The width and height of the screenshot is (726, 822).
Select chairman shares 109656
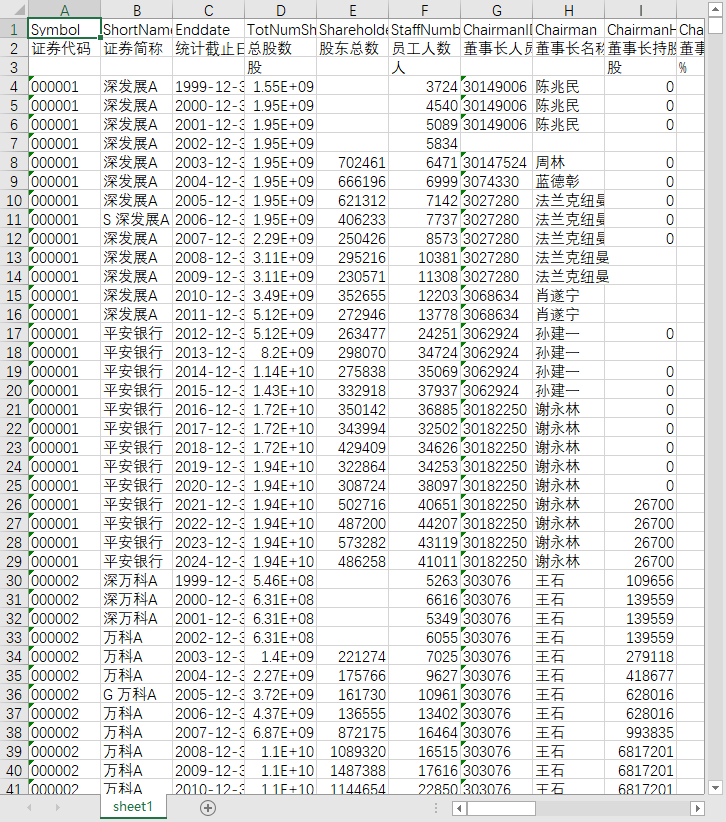click(641, 580)
